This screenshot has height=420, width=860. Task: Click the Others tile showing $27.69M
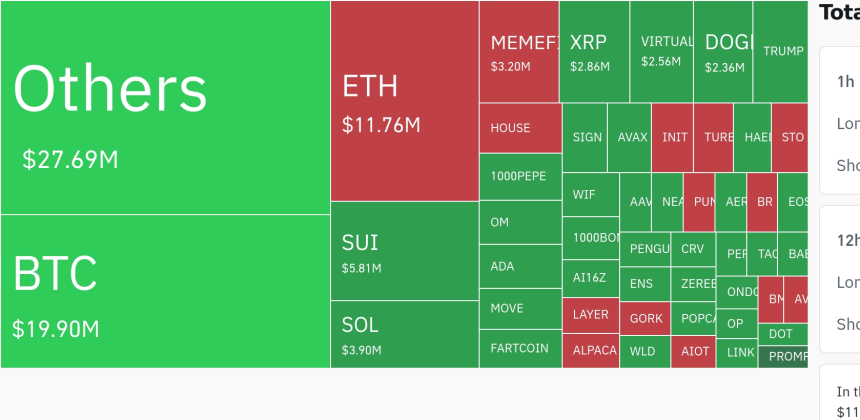click(x=165, y=107)
